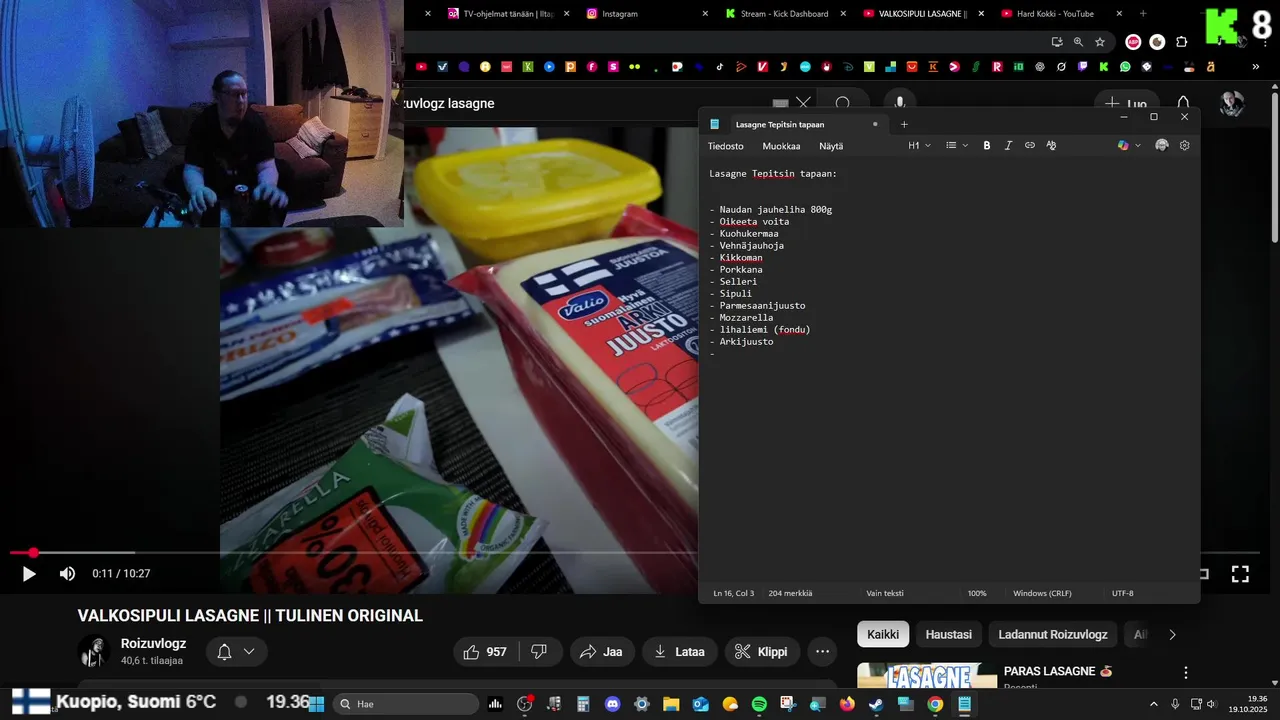Enter fullscreen mode on the YouTube player
This screenshot has height=720, width=1280.
pyautogui.click(x=1240, y=574)
